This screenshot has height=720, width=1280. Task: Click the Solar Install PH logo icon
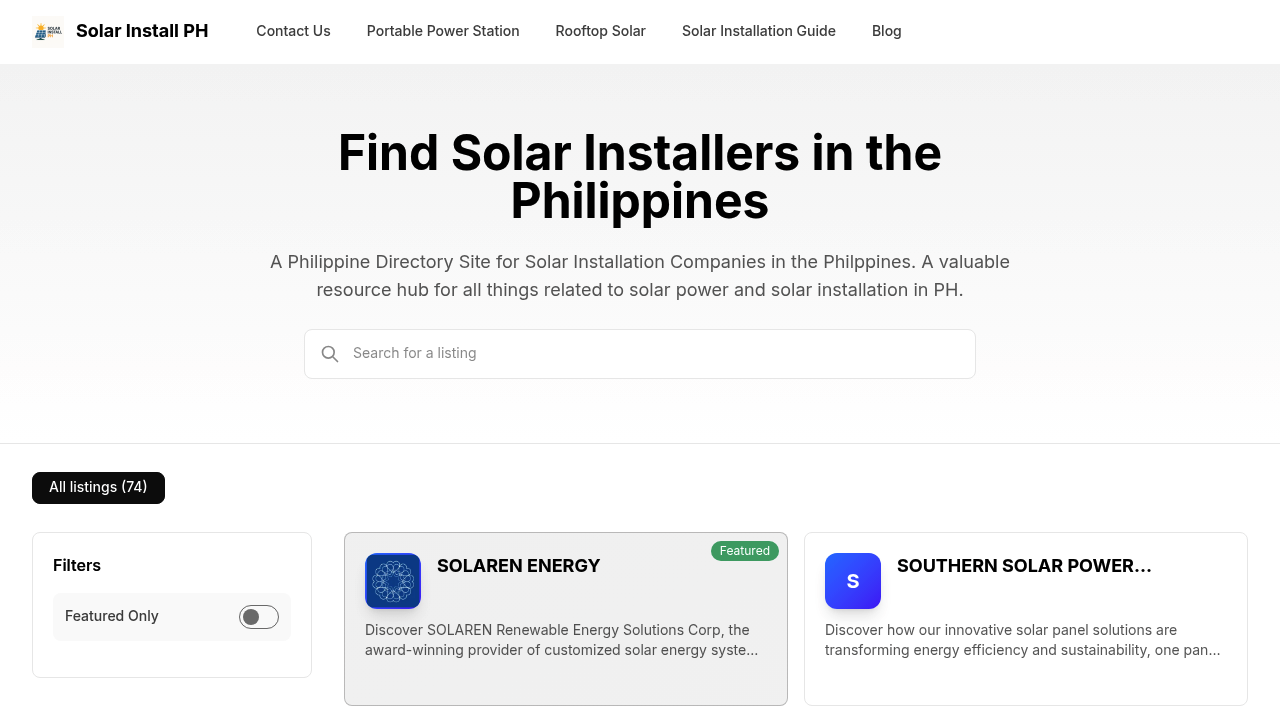47,31
